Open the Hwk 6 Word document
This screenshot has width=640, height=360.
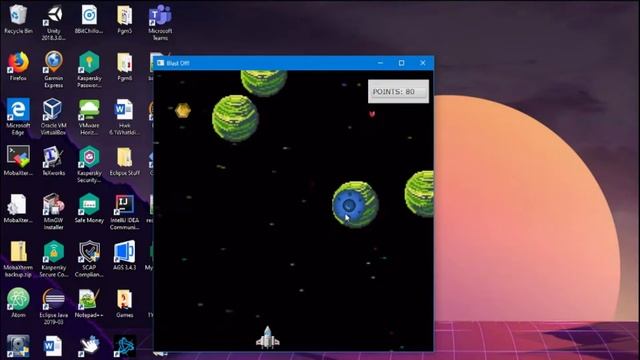pyautogui.click(x=124, y=116)
